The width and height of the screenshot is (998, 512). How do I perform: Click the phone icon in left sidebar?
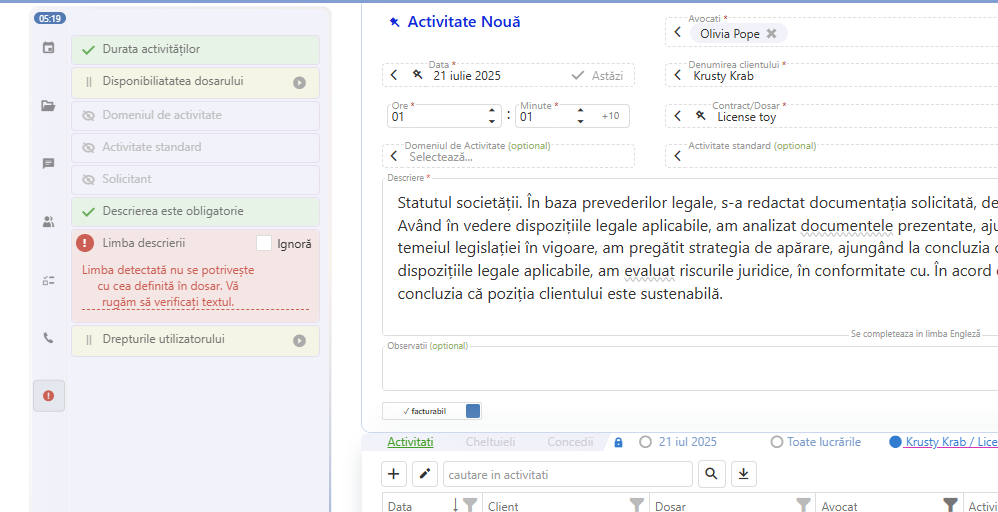click(x=48, y=338)
